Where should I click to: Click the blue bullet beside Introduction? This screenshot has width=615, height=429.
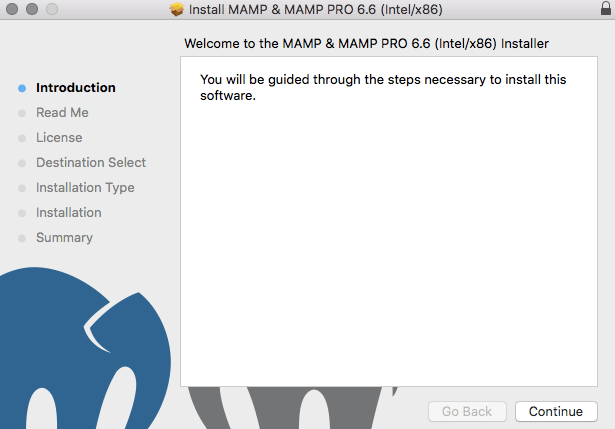click(22, 88)
